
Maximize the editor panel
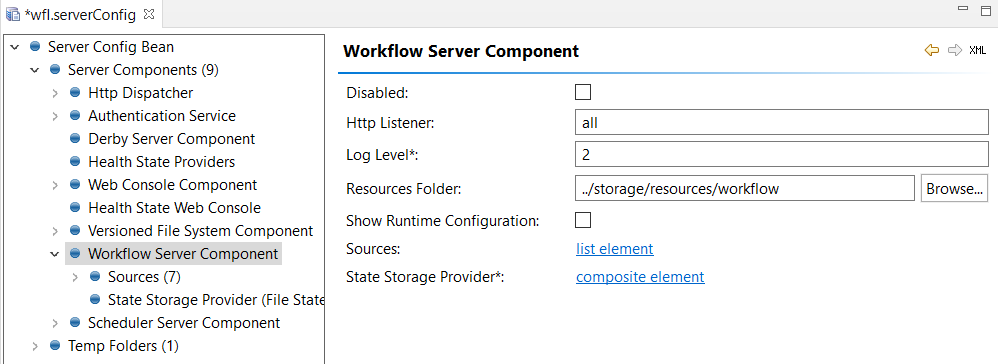(x=986, y=10)
